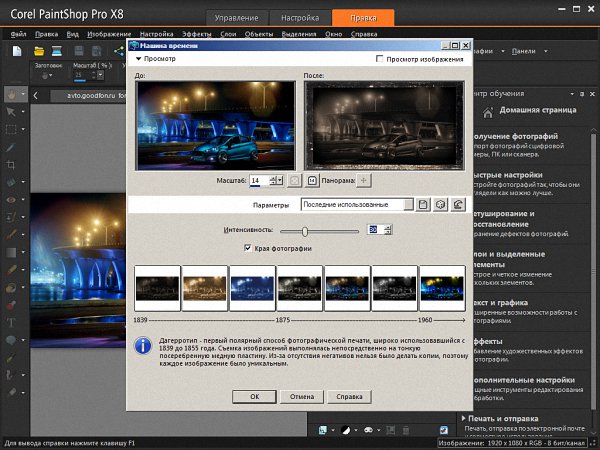Click the half-circle adjustment layer icon
The image size is (600, 450).
(346, 430)
